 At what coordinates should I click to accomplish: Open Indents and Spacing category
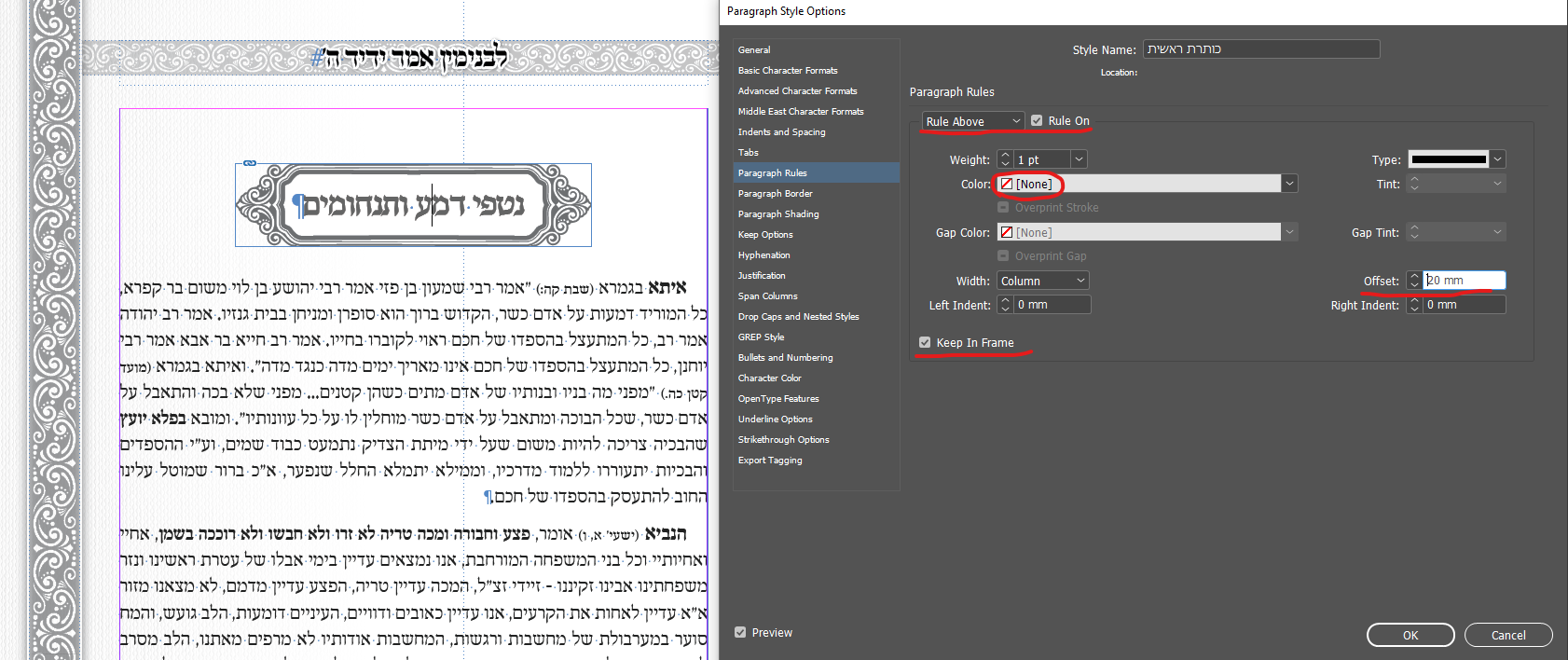pos(781,131)
